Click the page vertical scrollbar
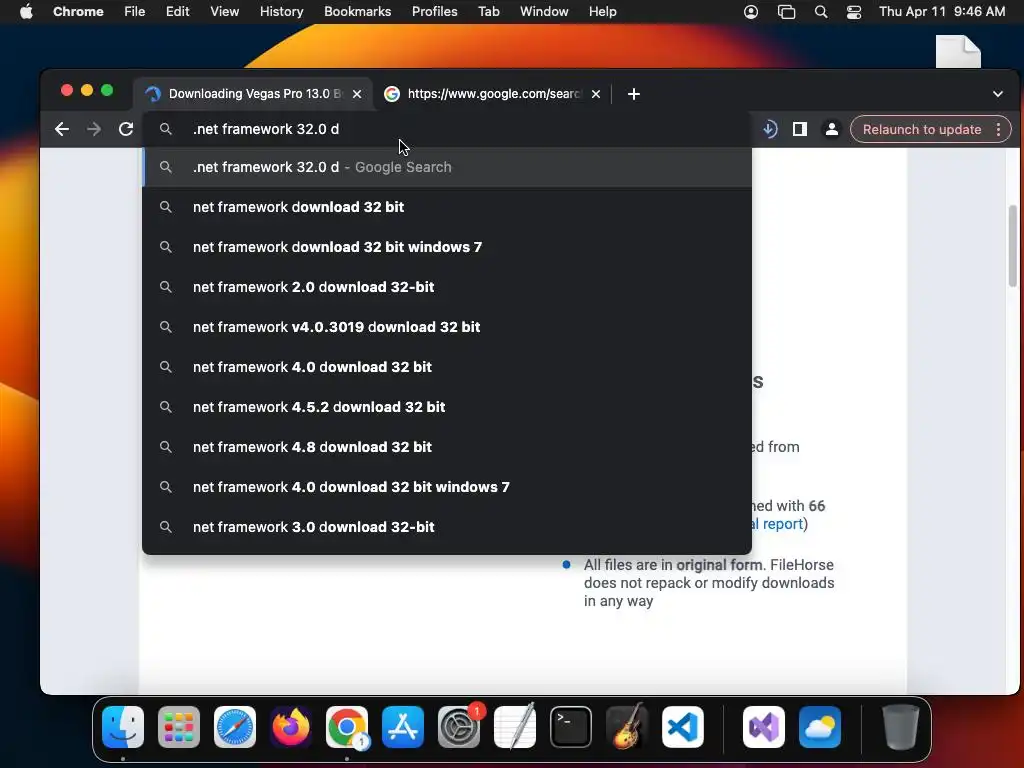The image size is (1024, 768). pos(1013,246)
